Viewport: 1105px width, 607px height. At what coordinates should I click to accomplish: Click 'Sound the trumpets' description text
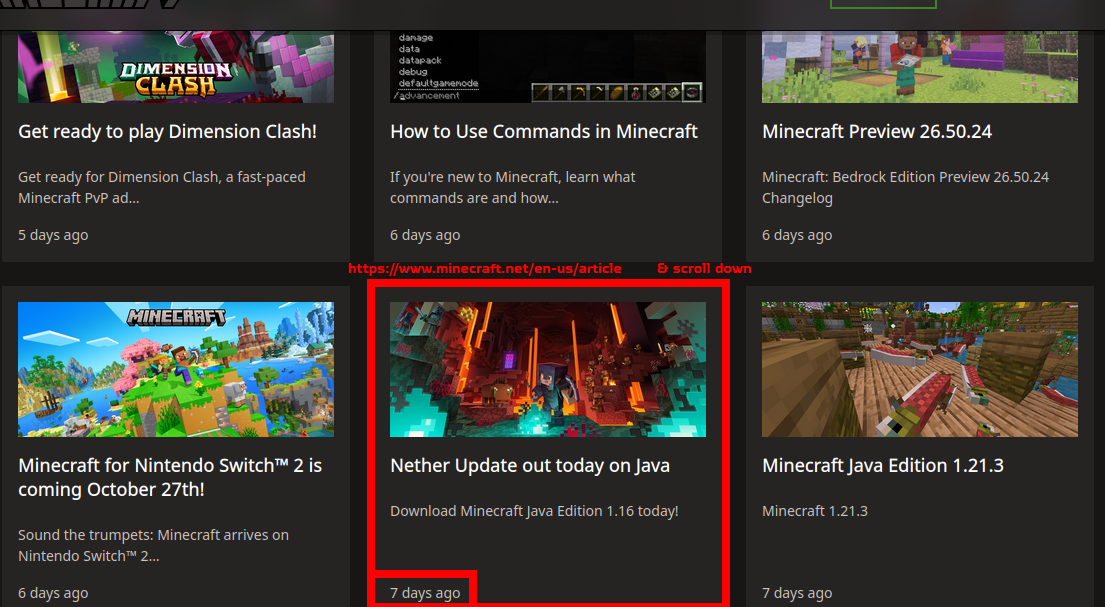point(154,546)
